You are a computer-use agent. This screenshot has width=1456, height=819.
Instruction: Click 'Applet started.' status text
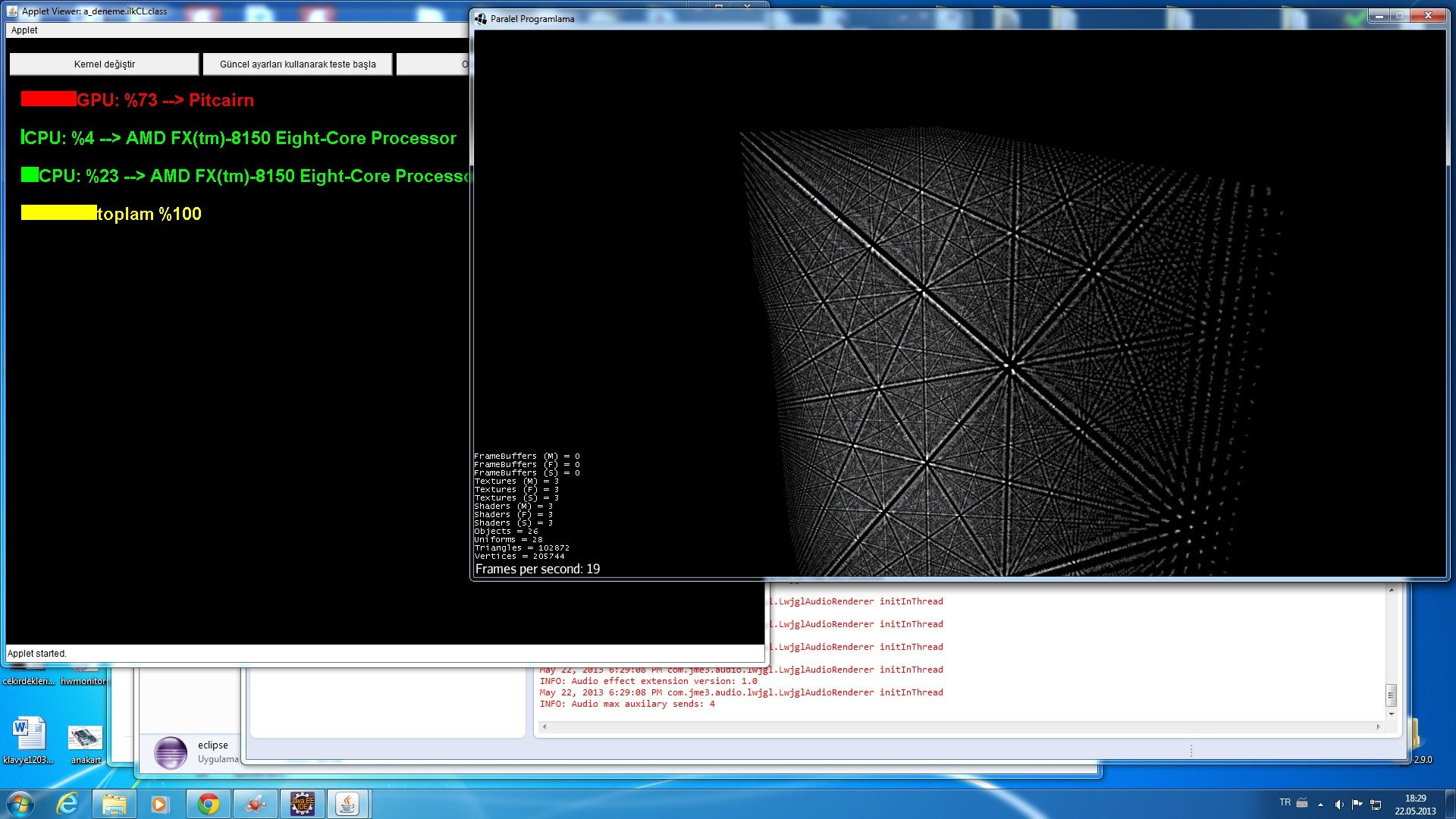pyautogui.click(x=36, y=654)
